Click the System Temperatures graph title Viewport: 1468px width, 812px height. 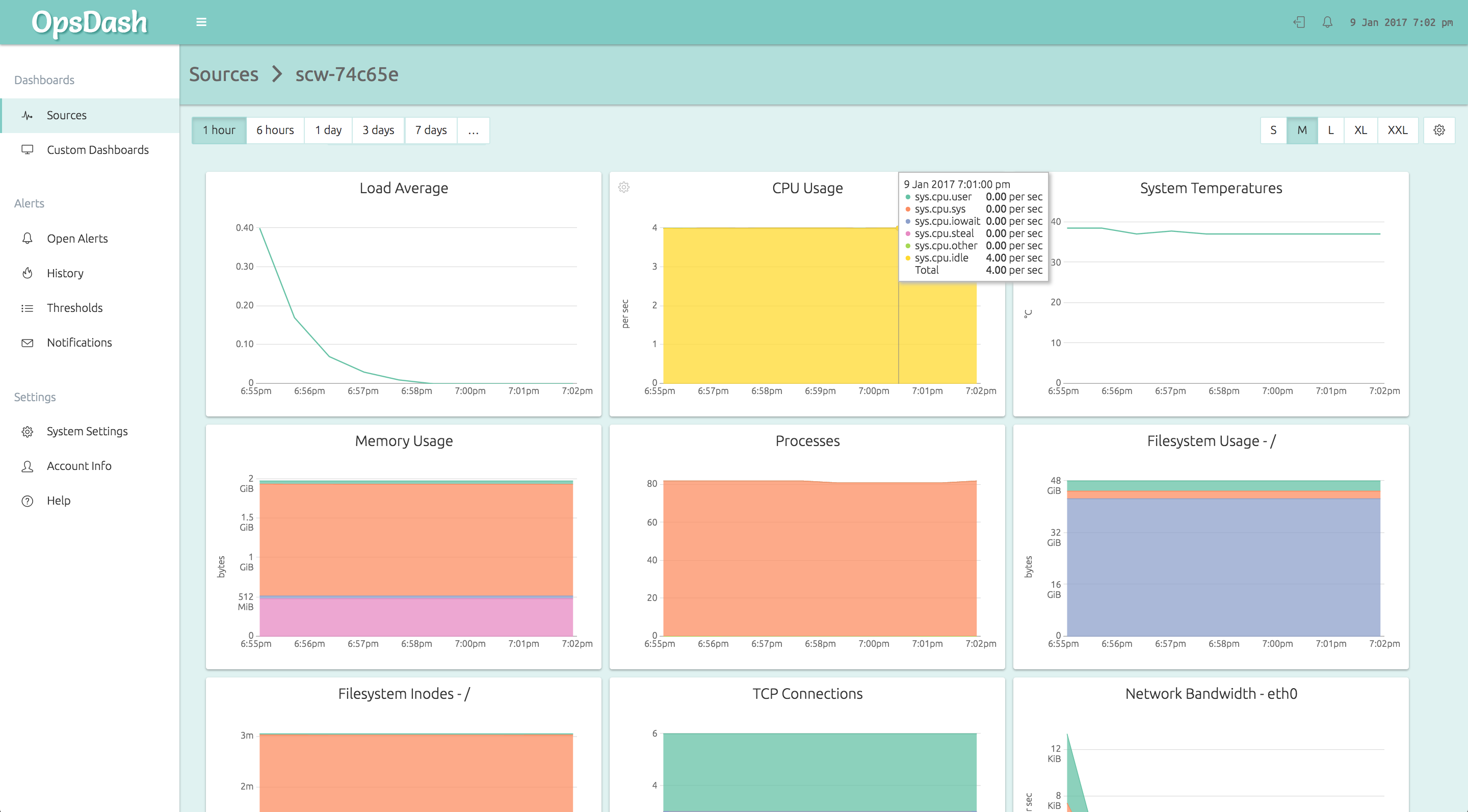click(x=1211, y=188)
